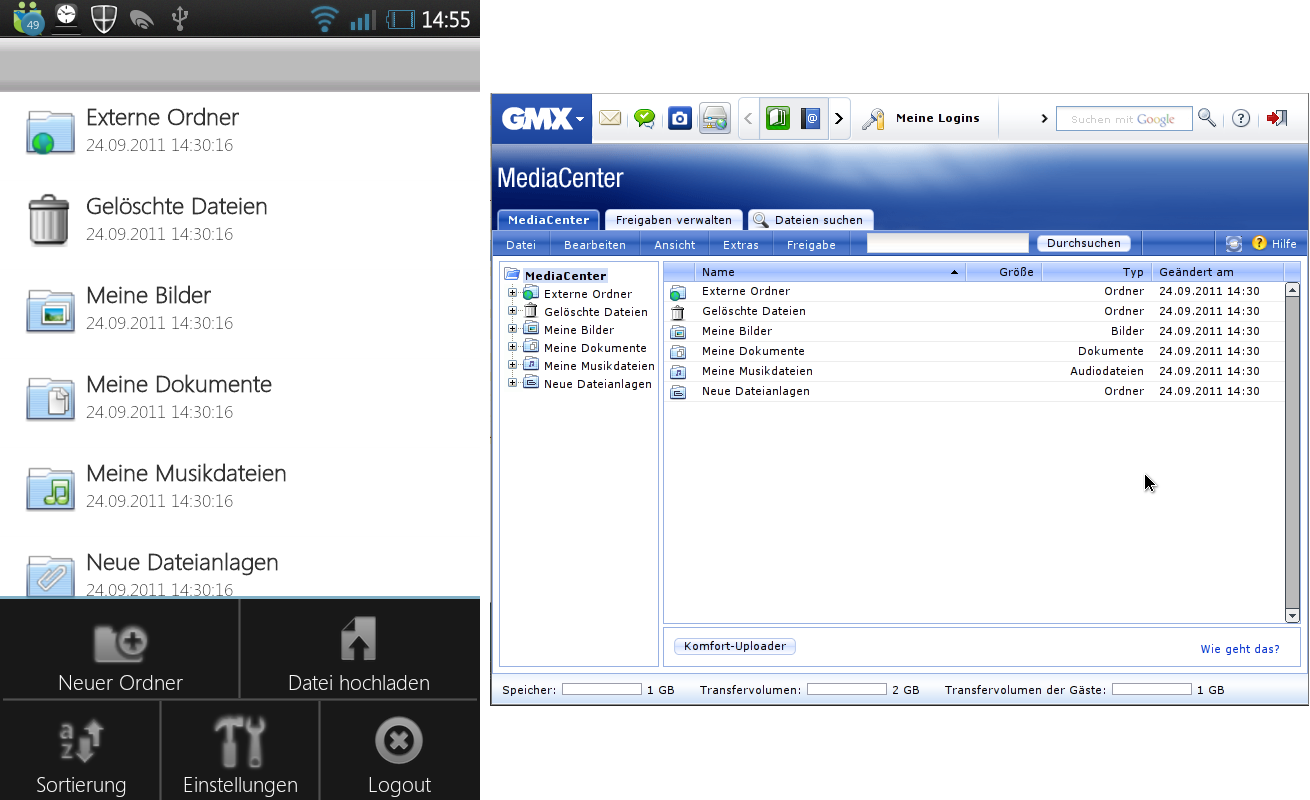Image resolution: width=1310 pixels, height=800 pixels.
Task: Expand the Neue Dateianlagen tree node
Action: tap(513, 383)
